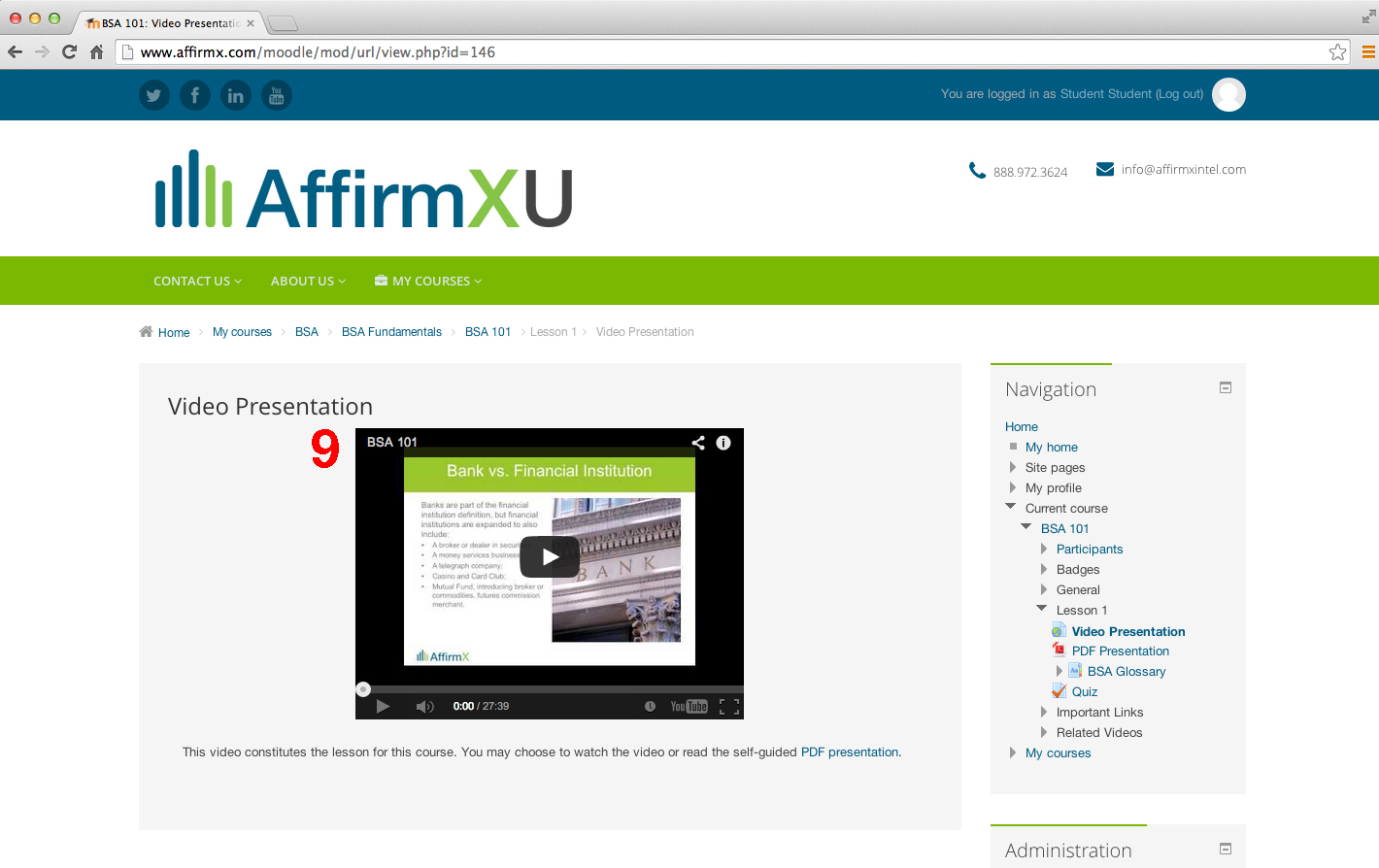Open the CONTACT US dropdown menu
1379x868 pixels.
point(198,281)
